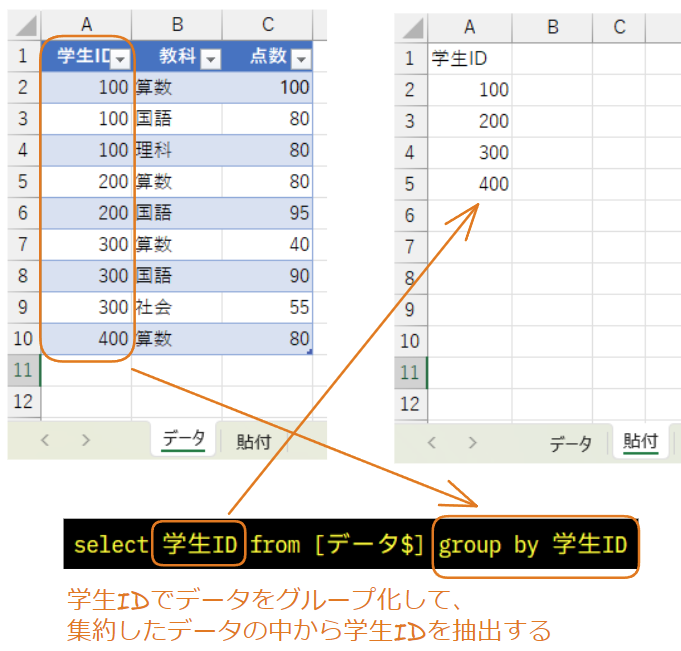The height and width of the screenshot is (651, 681).
Task: Click student ID 200 in row 5
Action: tap(86, 182)
